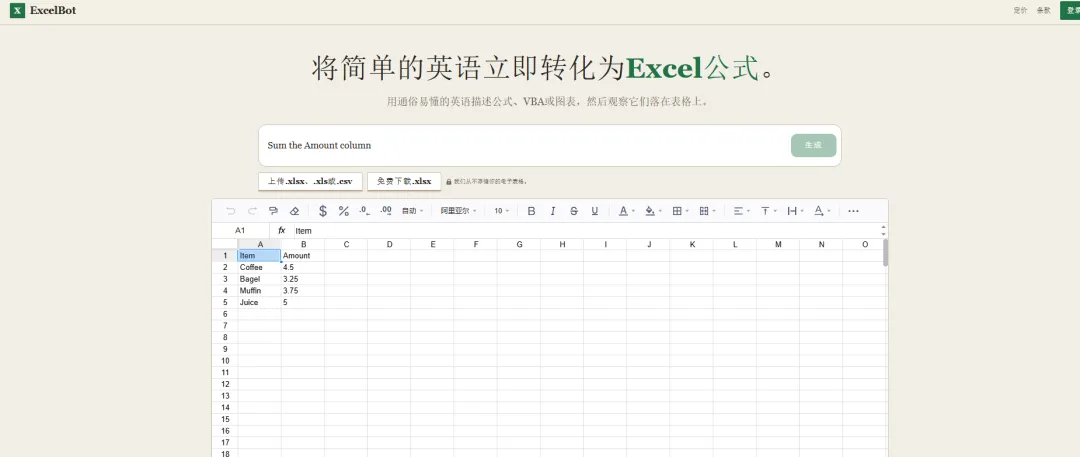Screen dimensions: 1080x457
Task: Click the cell borders grid icon
Action: pyautogui.click(x=677, y=211)
